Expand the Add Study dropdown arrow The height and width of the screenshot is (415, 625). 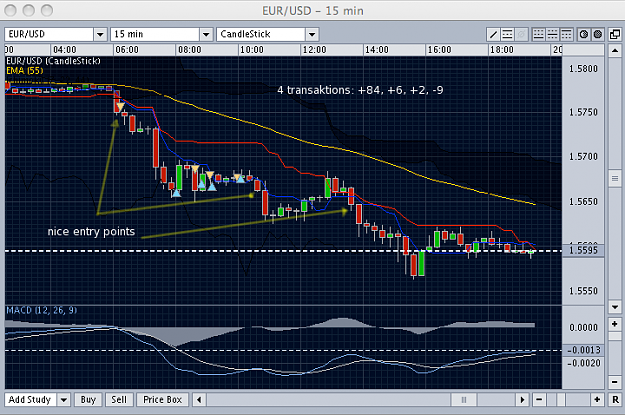coord(64,399)
